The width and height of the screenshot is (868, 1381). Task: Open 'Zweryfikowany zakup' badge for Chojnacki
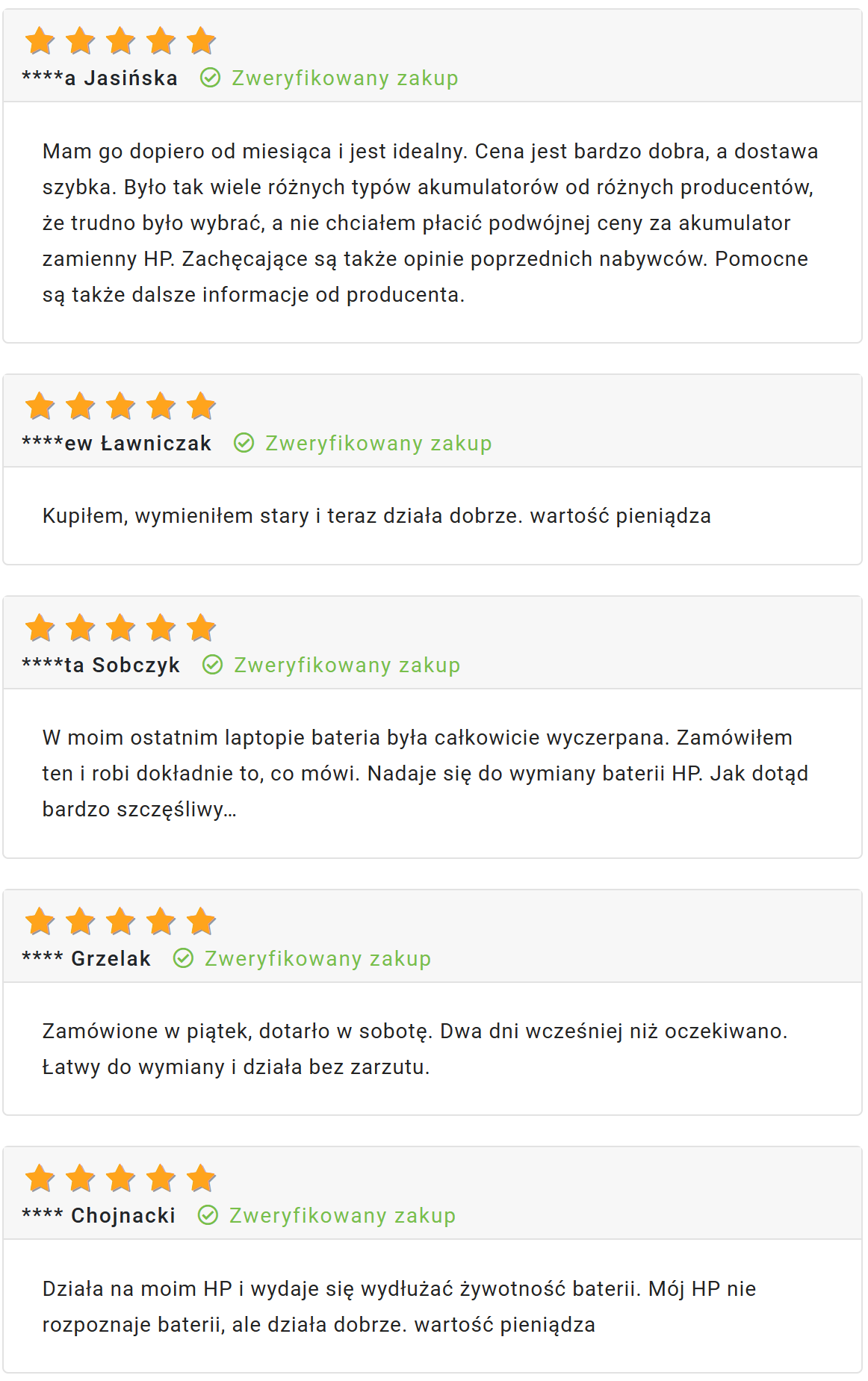[x=342, y=1216]
